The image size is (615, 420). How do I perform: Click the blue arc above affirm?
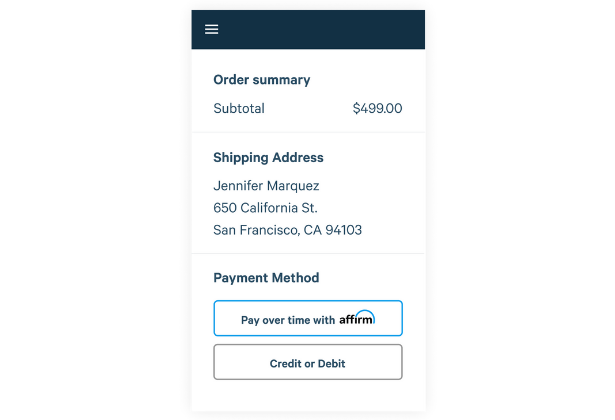pos(364,312)
